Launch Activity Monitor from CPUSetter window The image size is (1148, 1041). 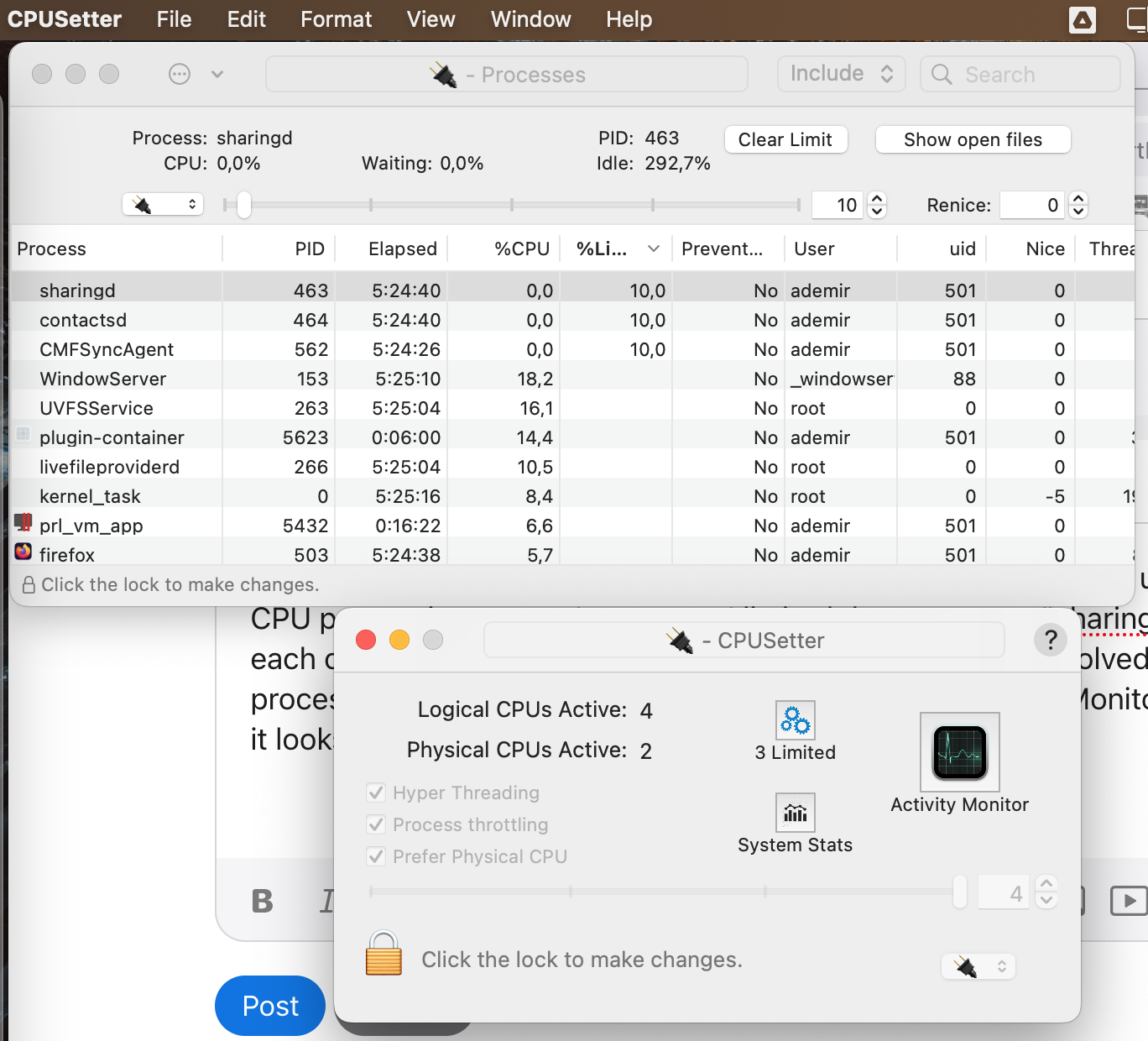tap(960, 752)
